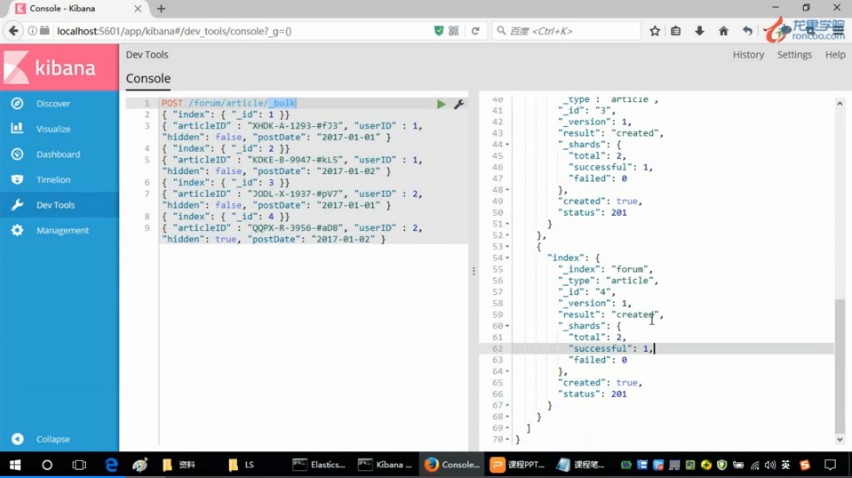
Task: Run the bulk request with play icon
Action: [x=441, y=104]
